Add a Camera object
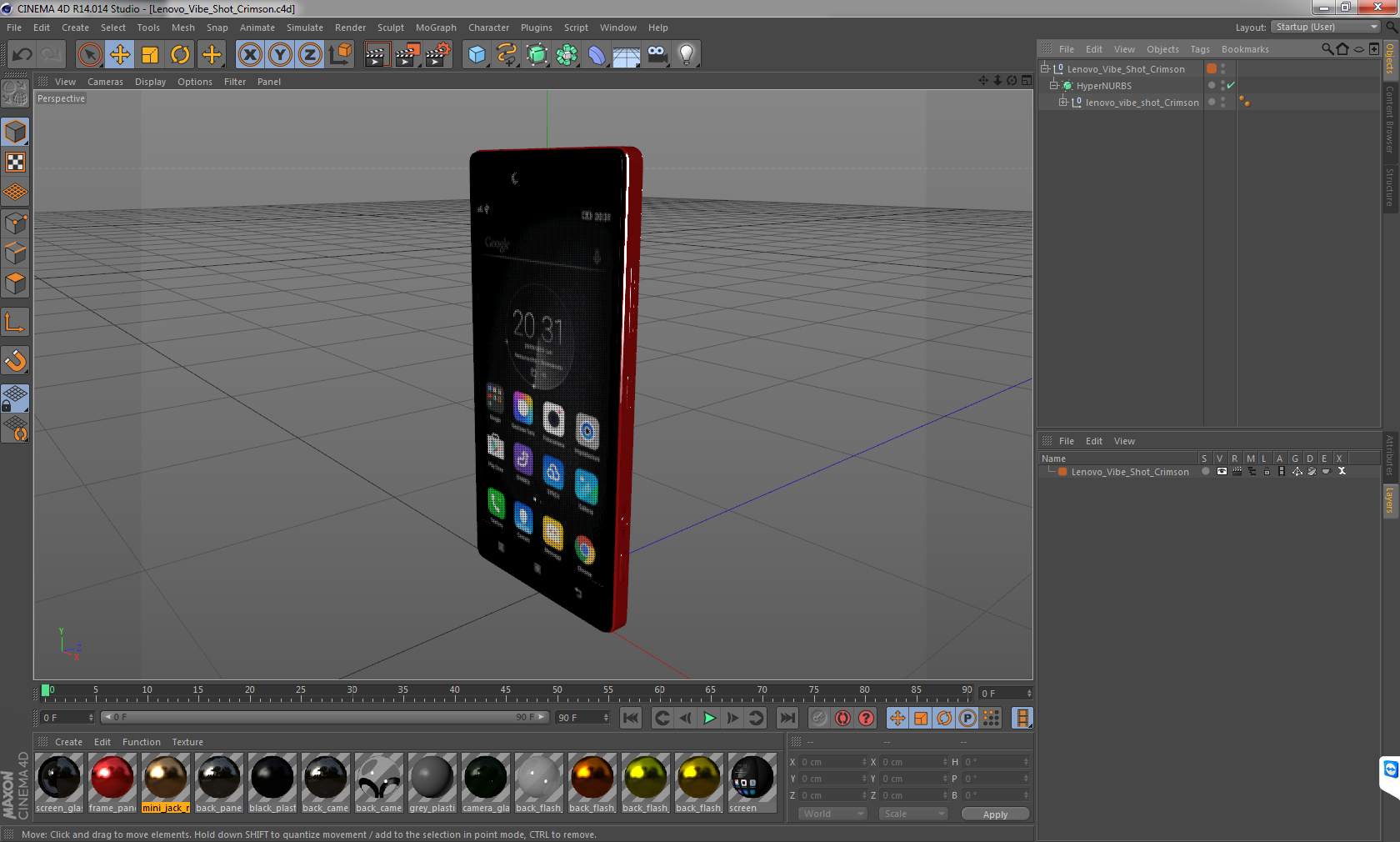1400x842 pixels. click(x=657, y=55)
